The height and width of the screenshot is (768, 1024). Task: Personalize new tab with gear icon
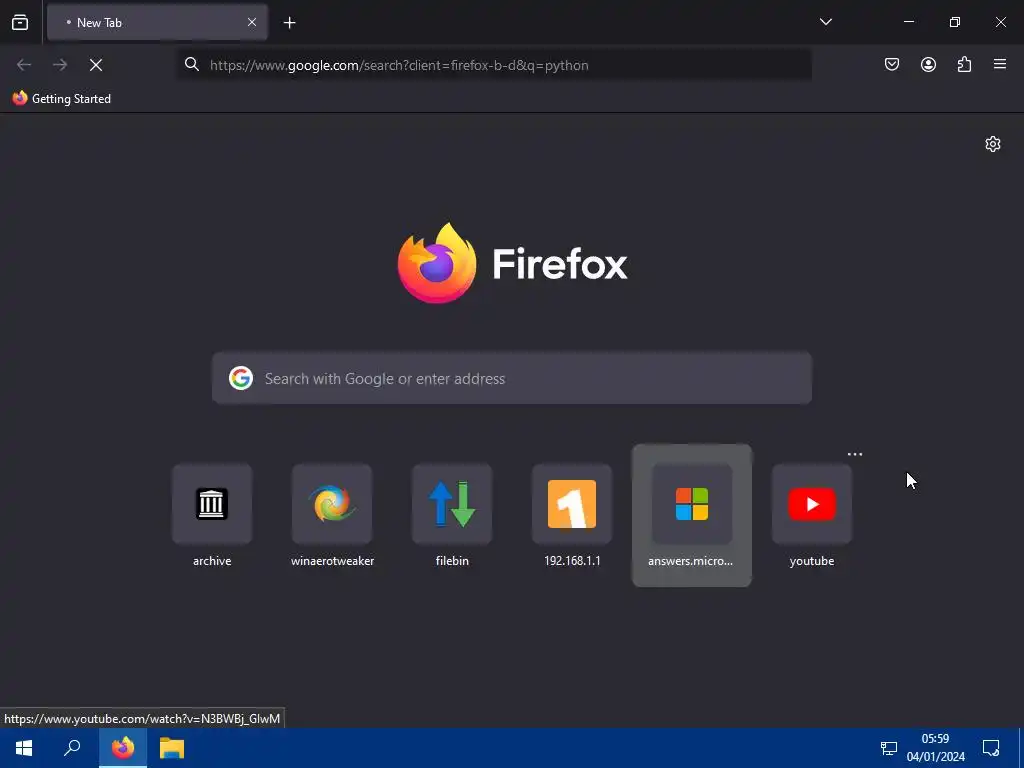tap(993, 144)
